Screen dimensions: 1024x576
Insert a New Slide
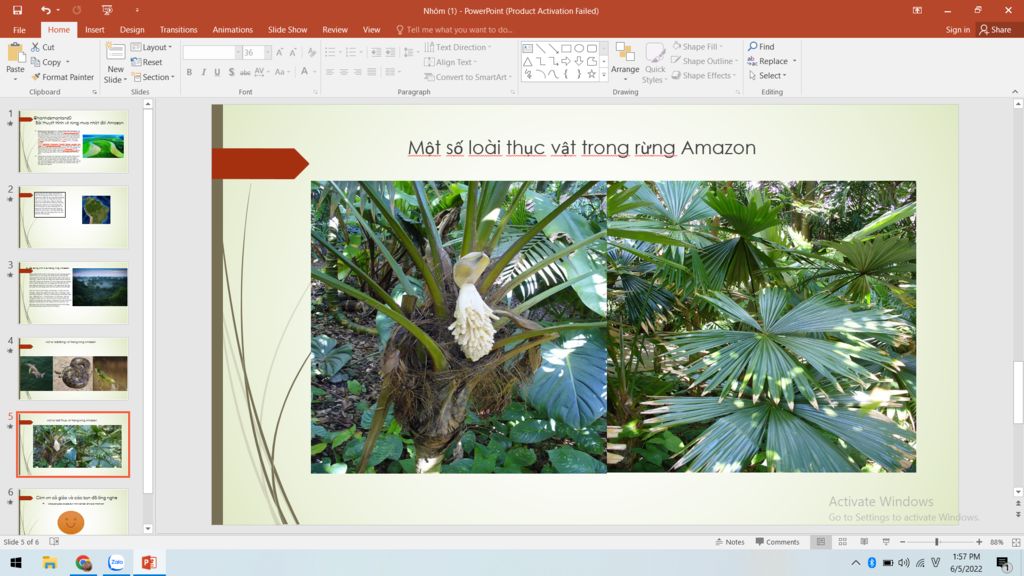(116, 63)
